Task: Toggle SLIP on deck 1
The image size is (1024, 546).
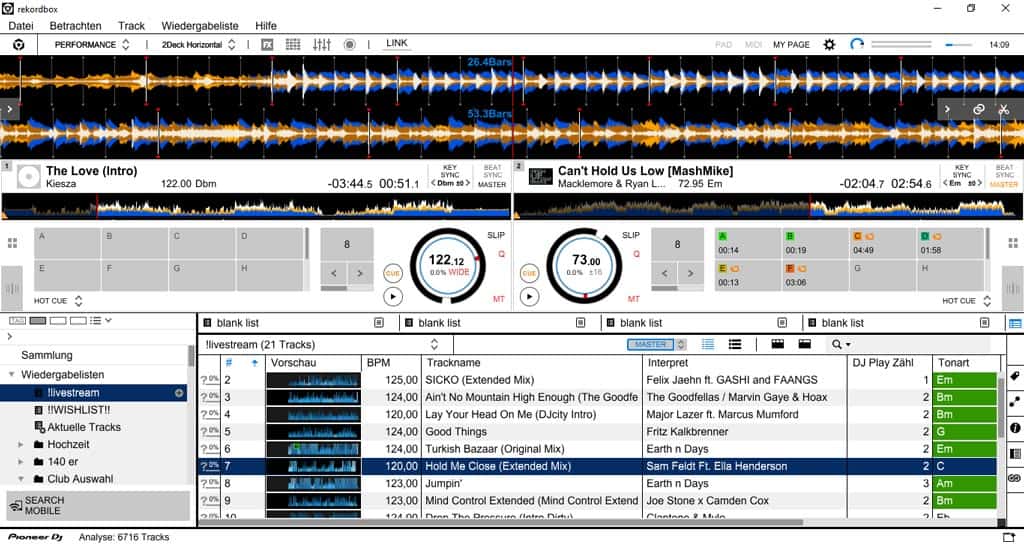Action: (496, 235)
